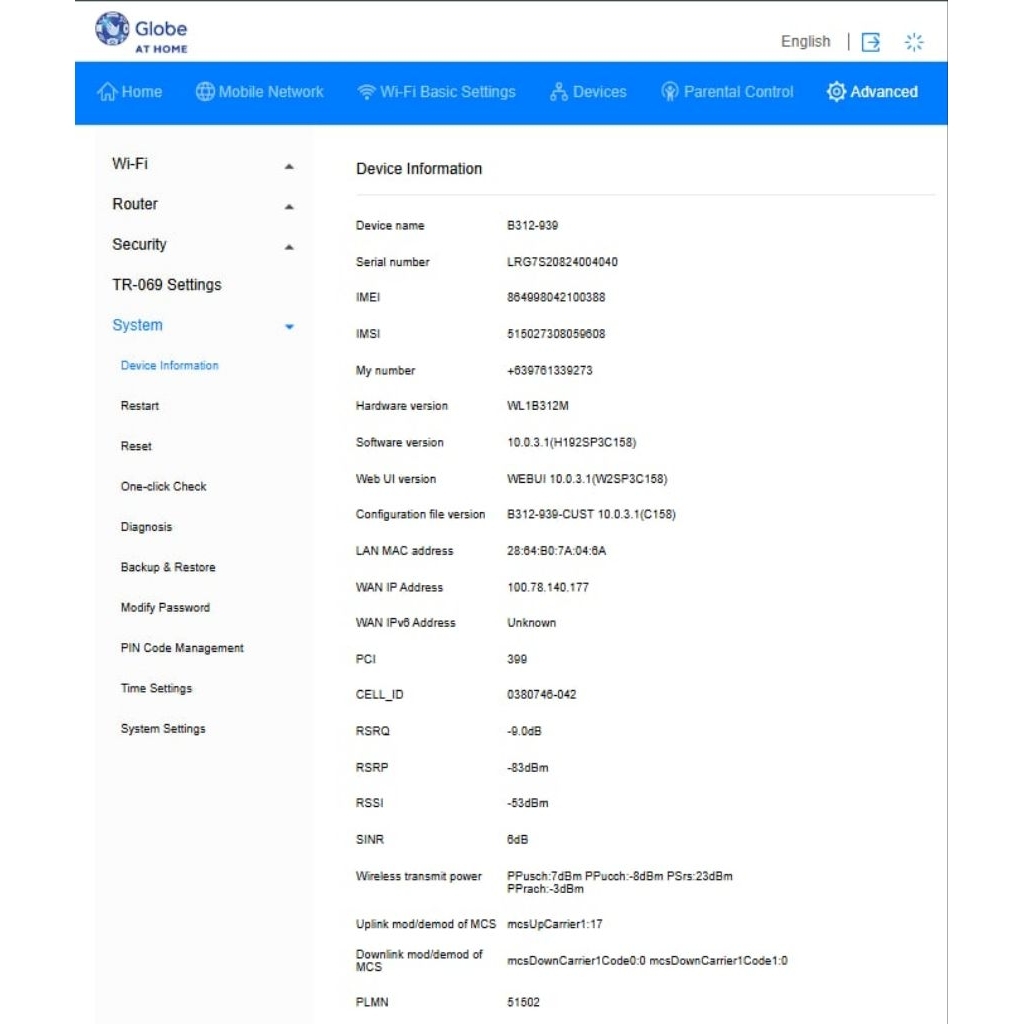
Task: Select Restart in System menu
Action: 140,406
